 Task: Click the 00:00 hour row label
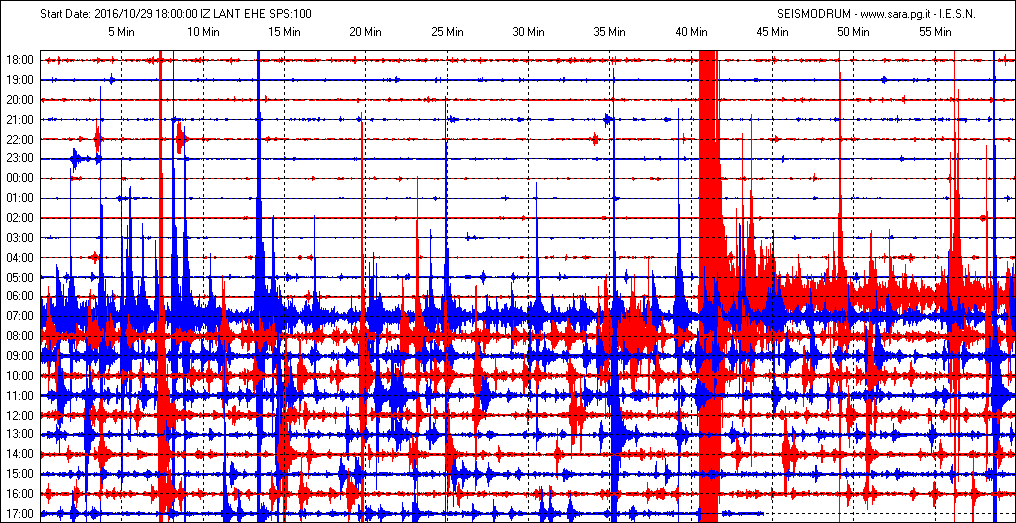pyautogui.click(x=19, y=179)
